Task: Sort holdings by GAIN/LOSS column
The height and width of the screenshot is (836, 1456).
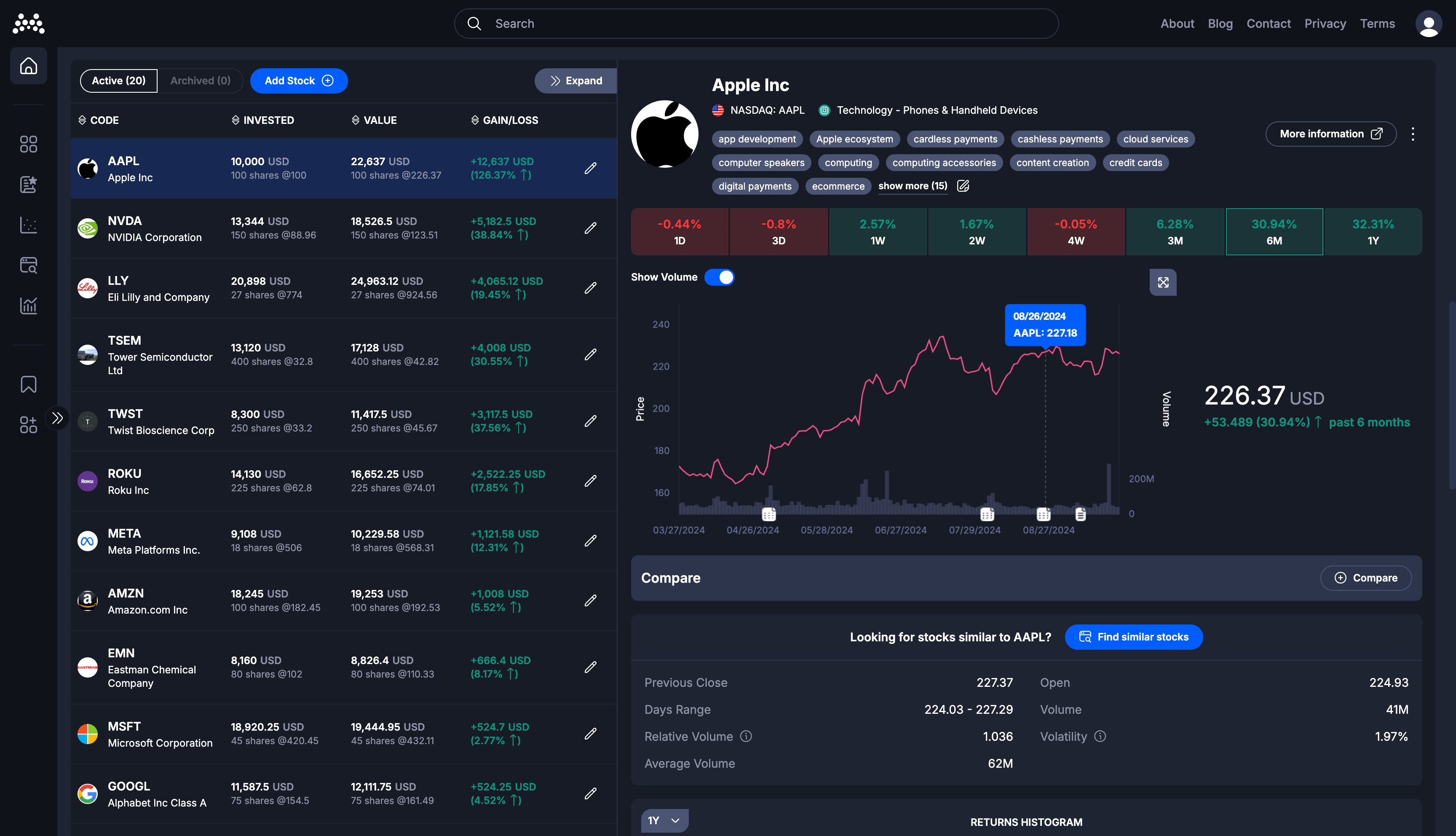Action: pos(504,120)
